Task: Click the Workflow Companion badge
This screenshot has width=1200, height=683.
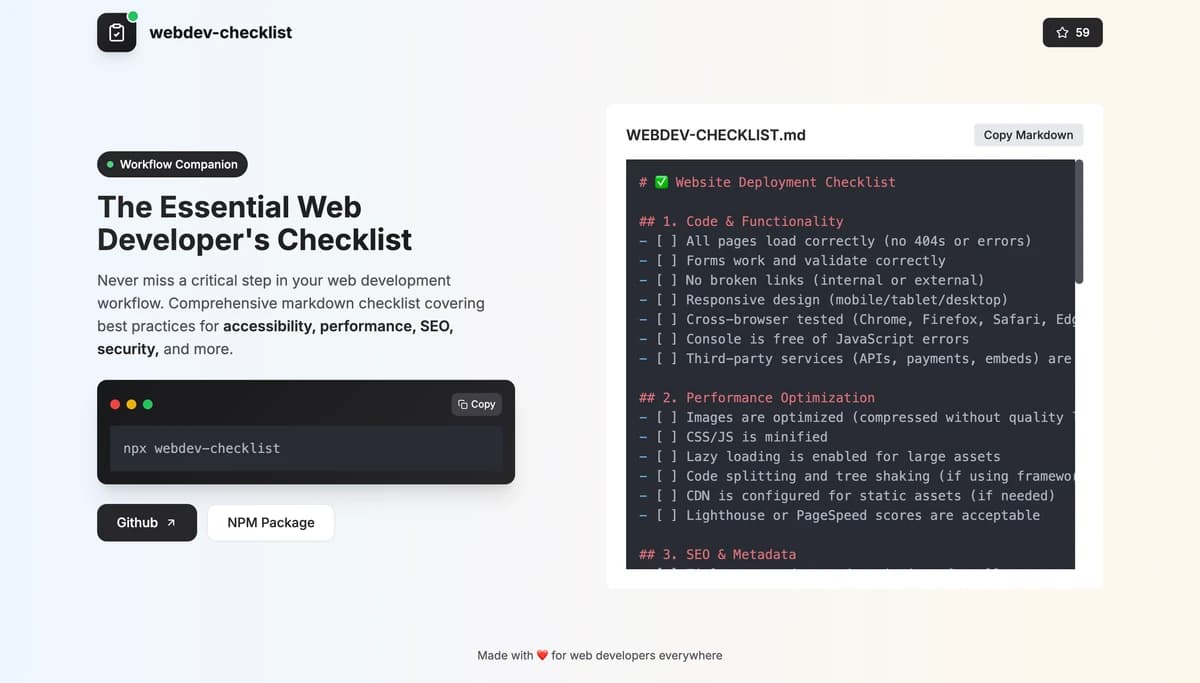Action: coord(172,164)
